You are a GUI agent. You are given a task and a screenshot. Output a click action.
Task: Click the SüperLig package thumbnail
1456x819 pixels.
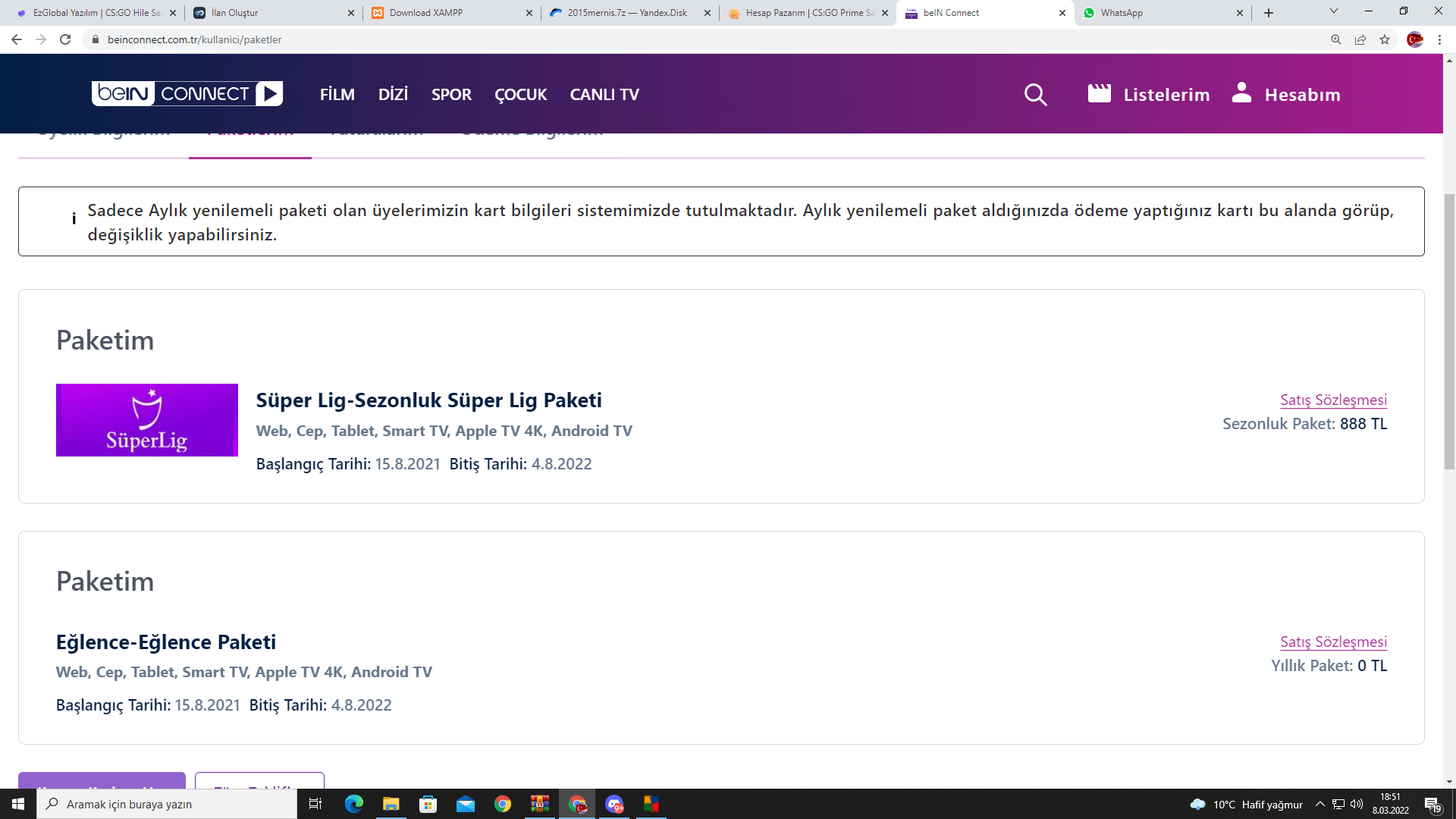[x=147, y=420]
